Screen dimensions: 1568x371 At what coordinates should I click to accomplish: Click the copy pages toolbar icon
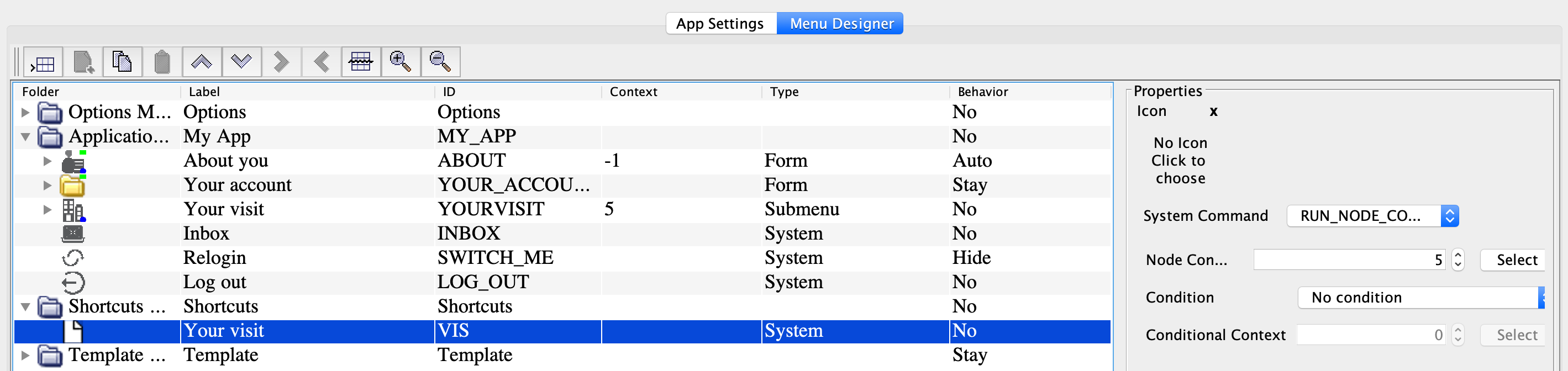tap(122, 62)
